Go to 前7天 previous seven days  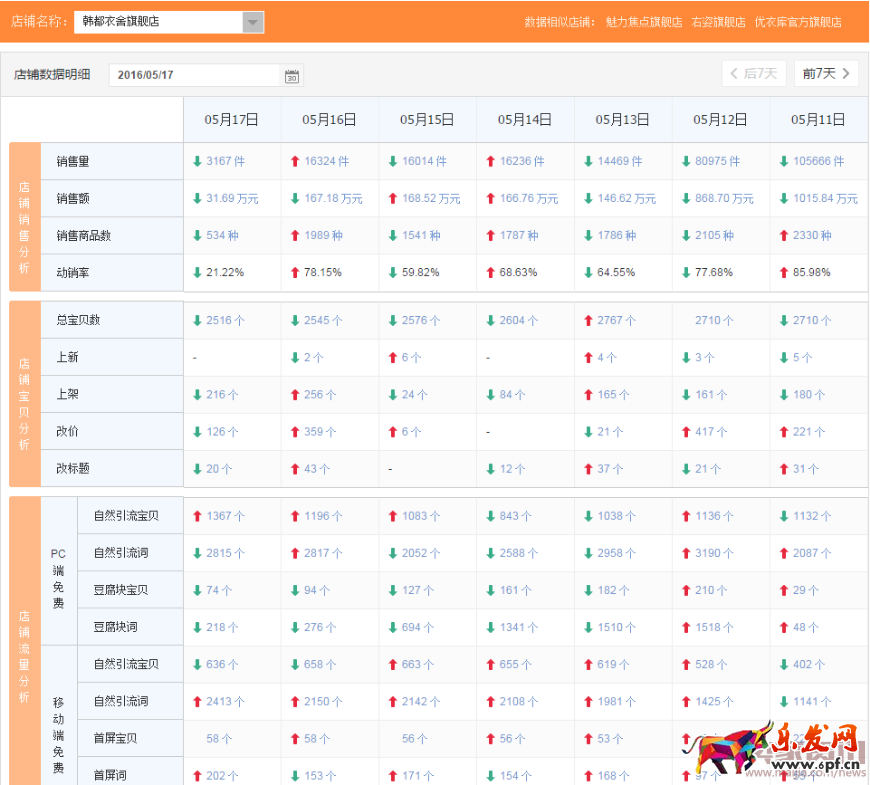[x=826, y=74]
